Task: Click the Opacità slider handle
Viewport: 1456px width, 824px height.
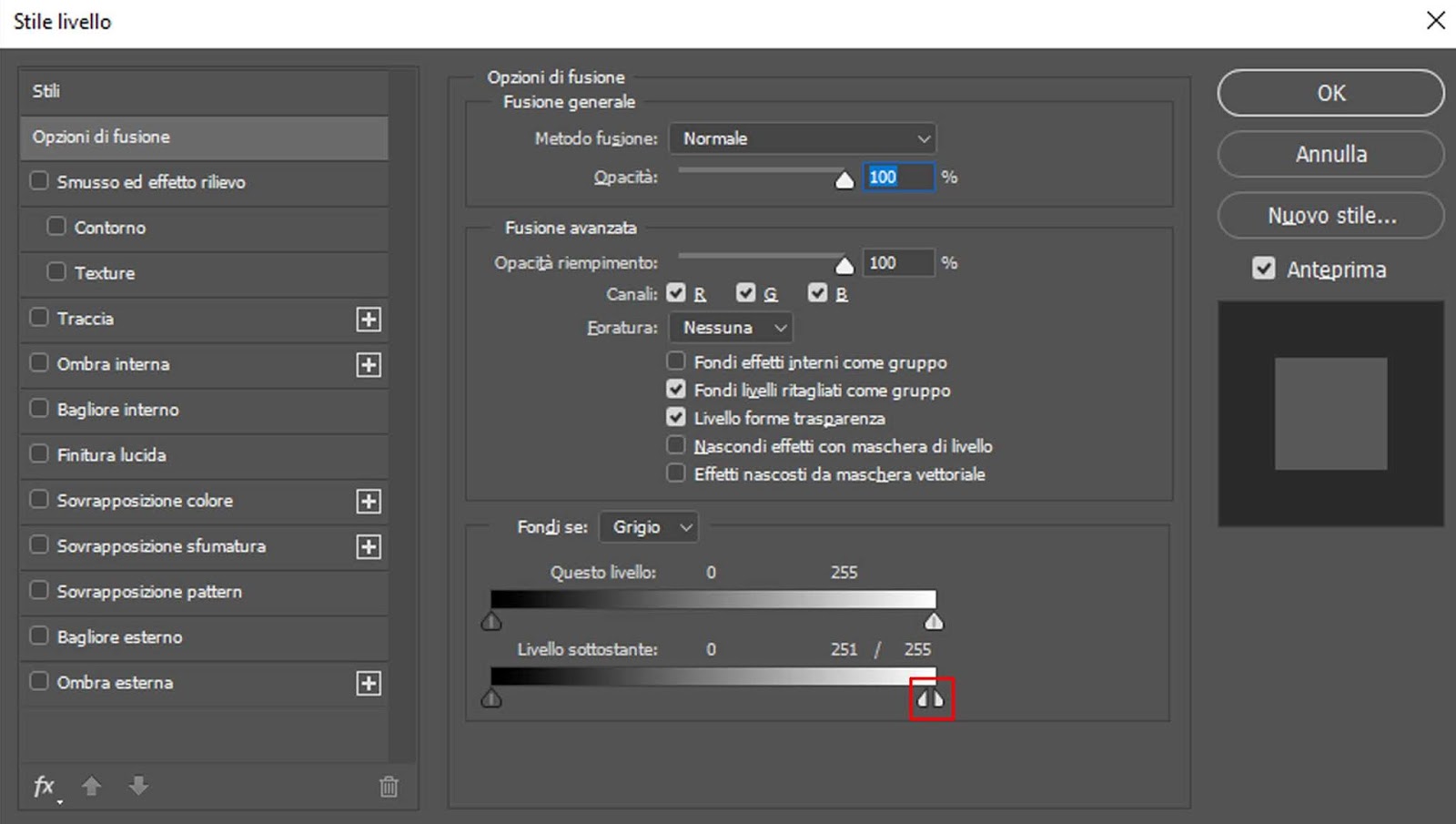Action: (x=844, y=180)
